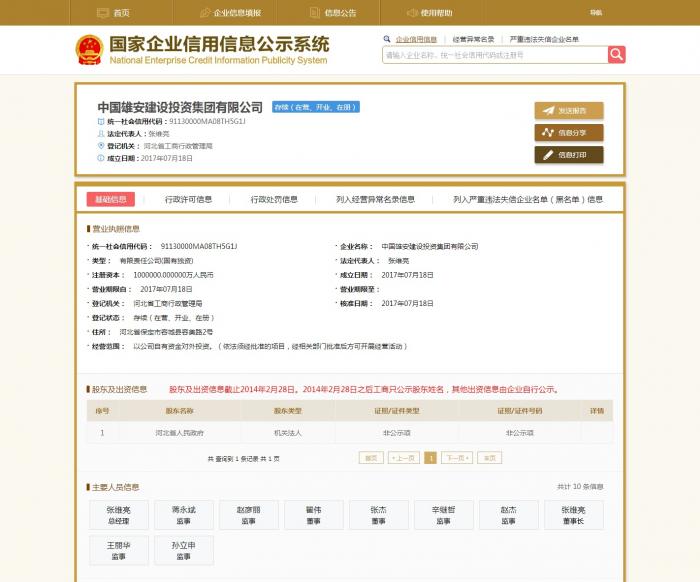
Task: Click shareholder name 河北省人民政府 in table
Action: [179, 433]
